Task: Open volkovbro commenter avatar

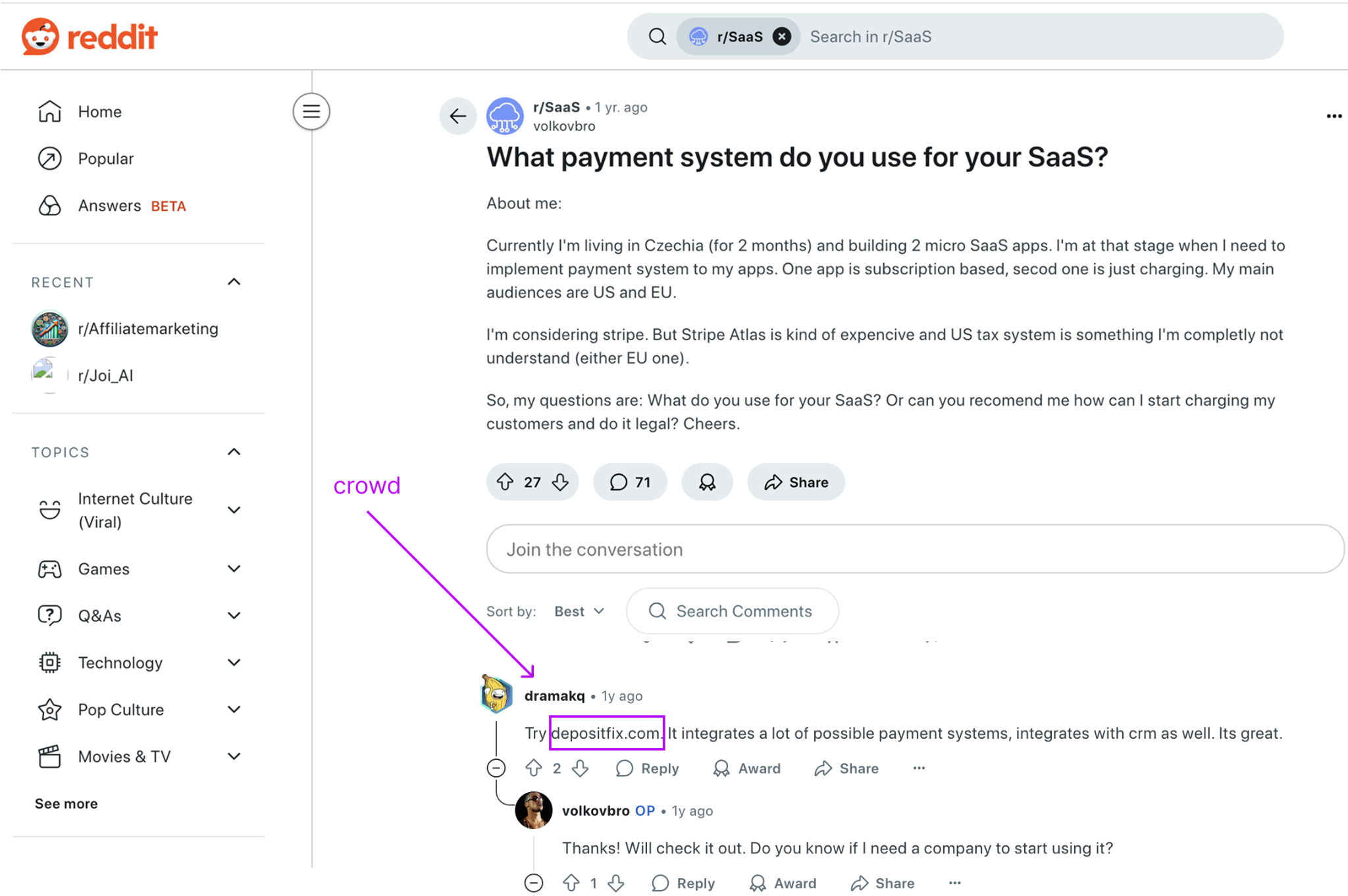Action: coord(534,810)
